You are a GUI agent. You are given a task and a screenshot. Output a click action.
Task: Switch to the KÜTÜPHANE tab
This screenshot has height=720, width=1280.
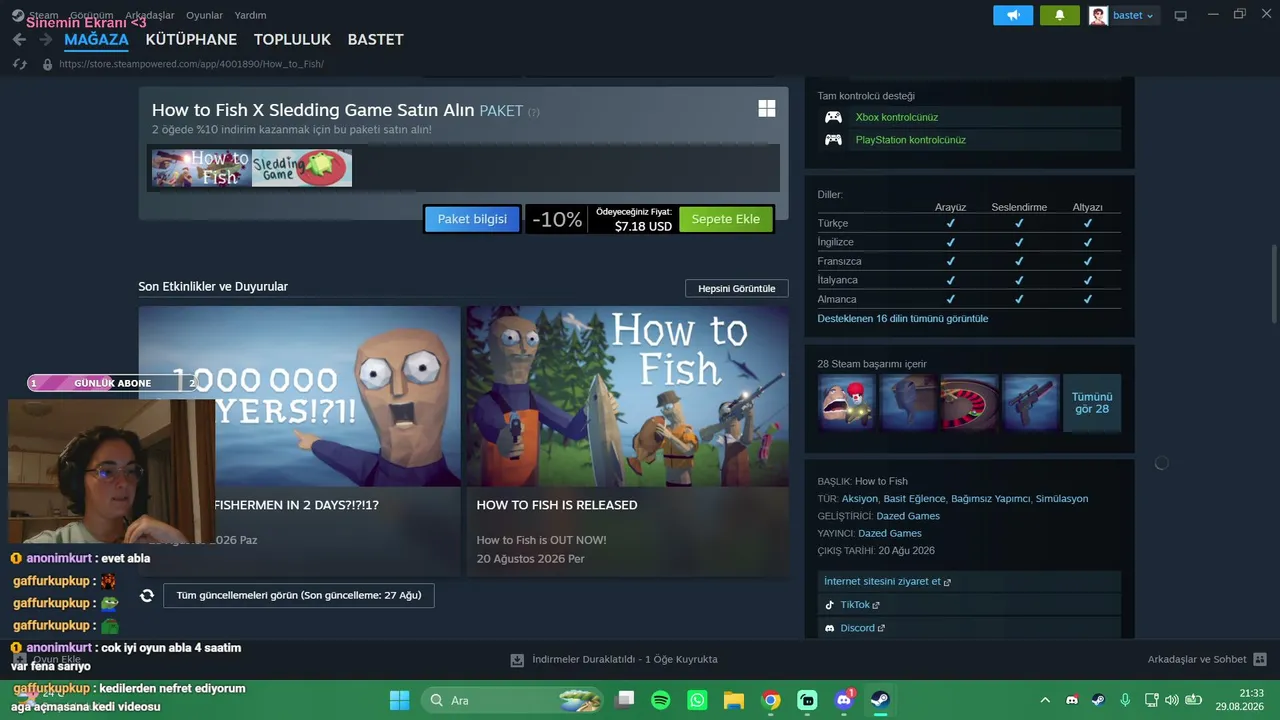[191, 40]
